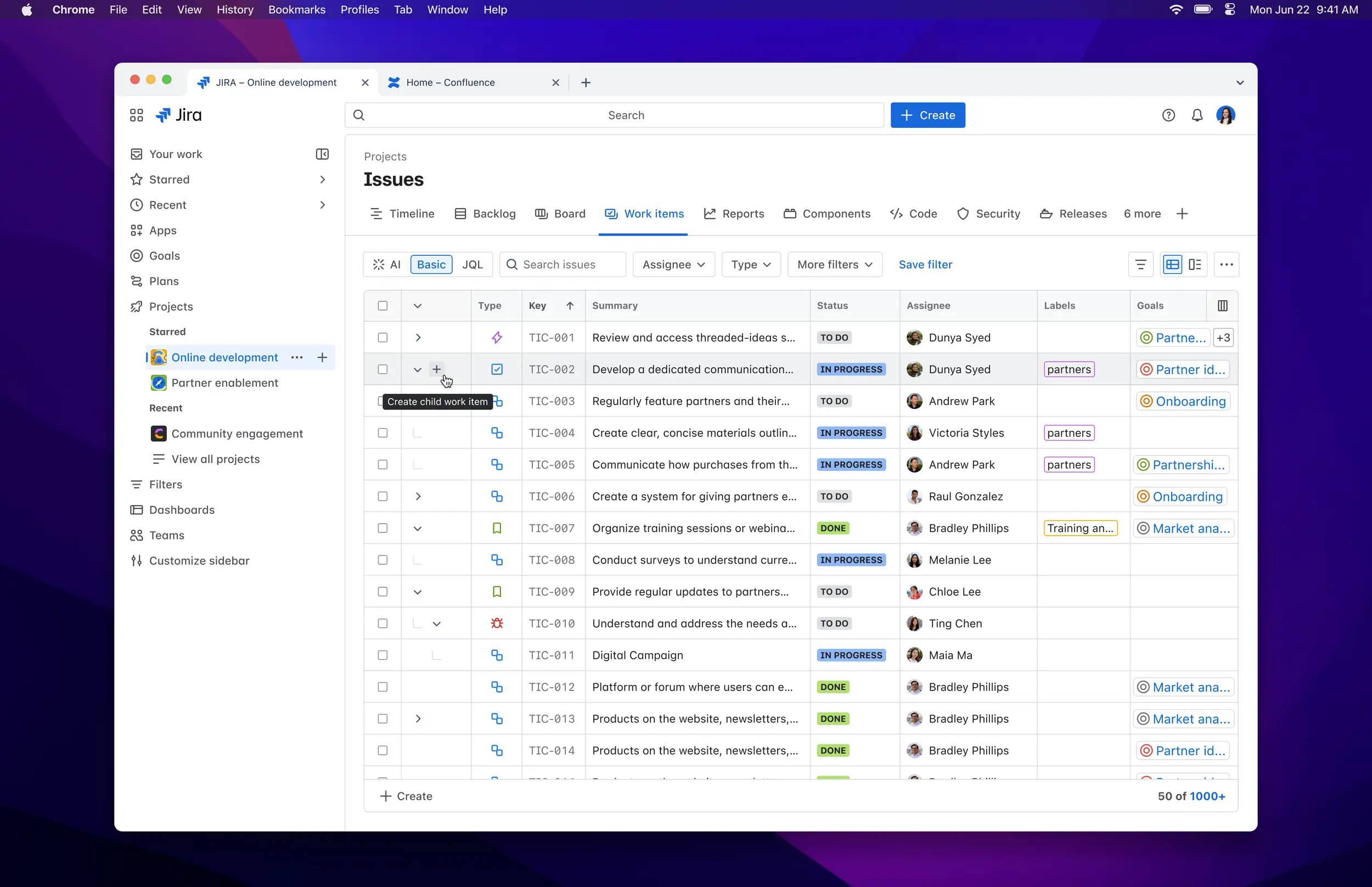Open the notifications bell icon
The image size is (1372, 887).
[x=1196, y=115]
